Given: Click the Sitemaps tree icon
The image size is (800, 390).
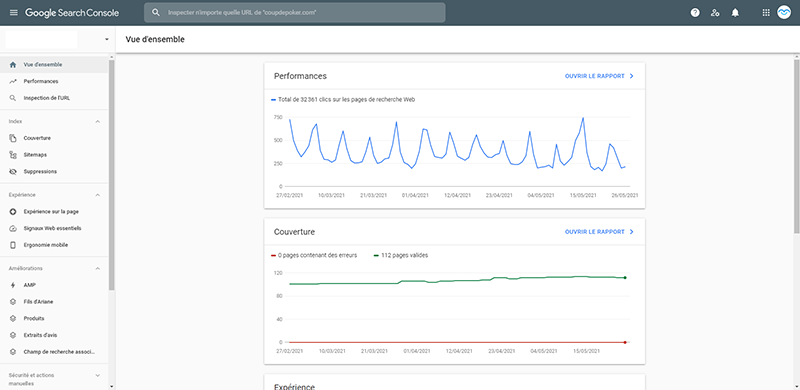Looking at the screenshot, I should click(13, 155).
